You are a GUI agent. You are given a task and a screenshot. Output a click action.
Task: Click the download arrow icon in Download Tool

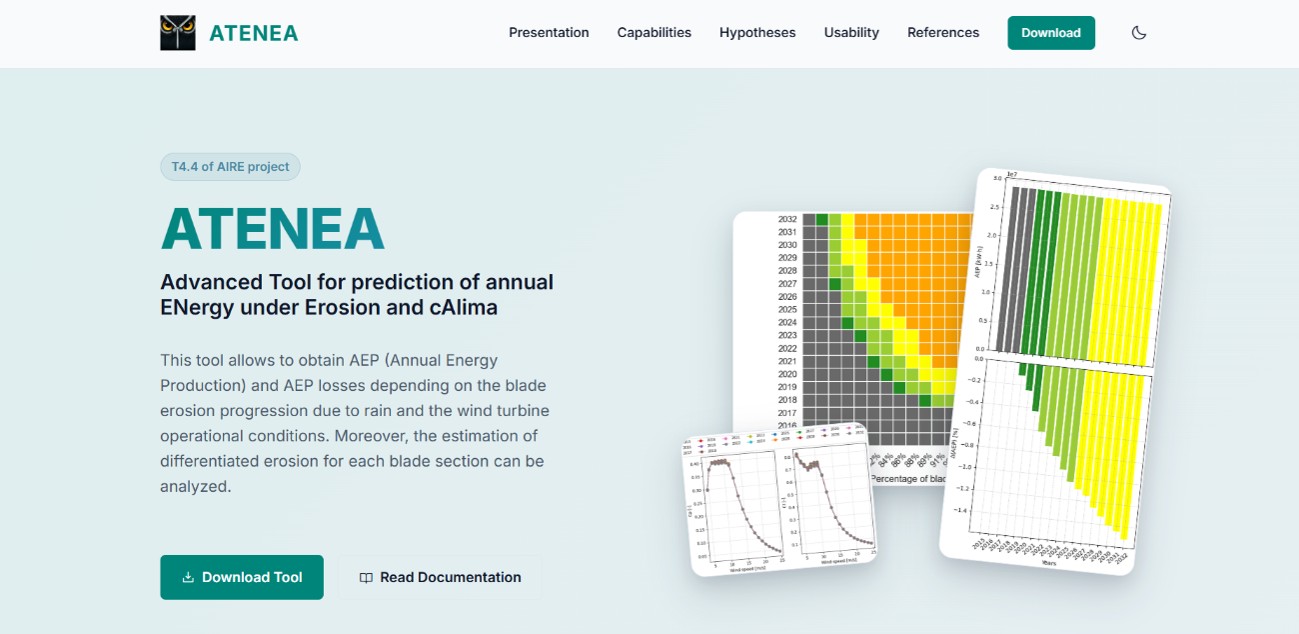[x=188, y=578]
